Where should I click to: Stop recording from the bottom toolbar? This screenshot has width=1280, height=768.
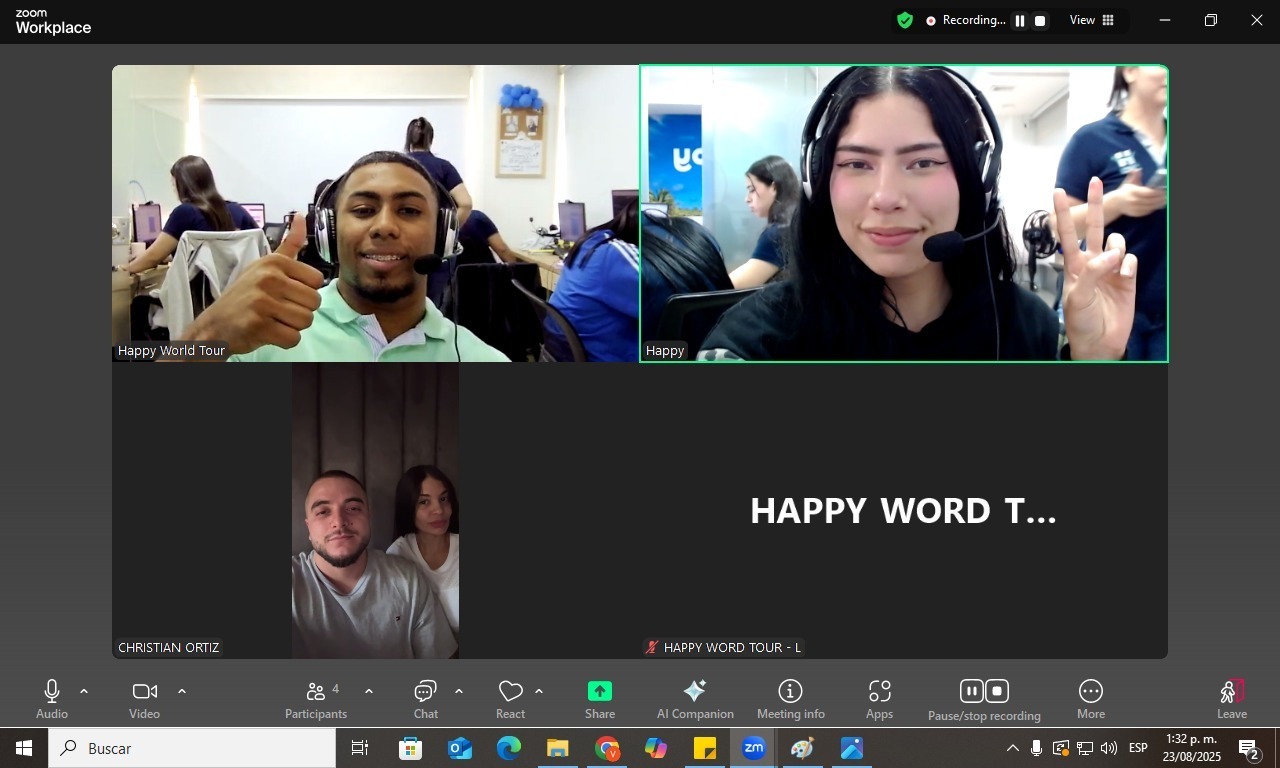tap(997, 691)
